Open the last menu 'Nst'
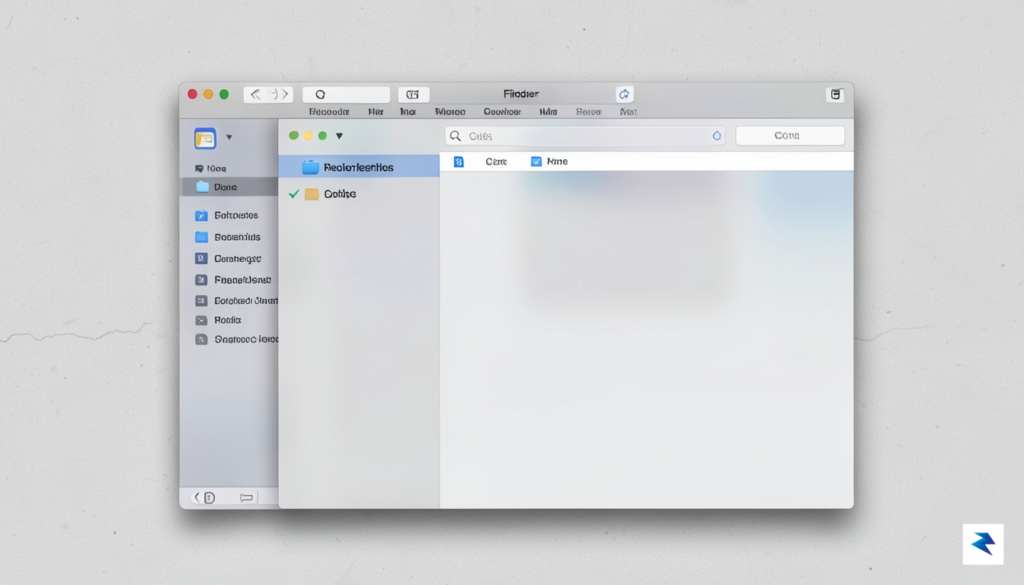The width and height of the screenshot is (1024, 585). click(628, 112)
